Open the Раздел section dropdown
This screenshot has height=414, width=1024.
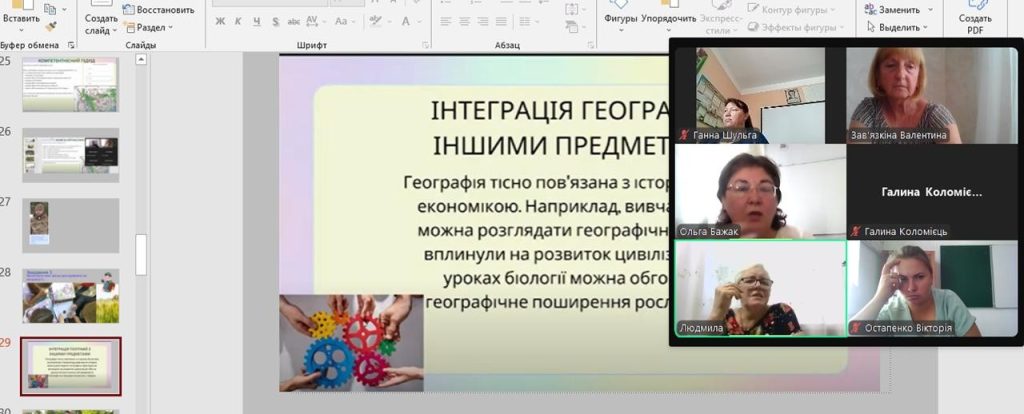point(149,27)
